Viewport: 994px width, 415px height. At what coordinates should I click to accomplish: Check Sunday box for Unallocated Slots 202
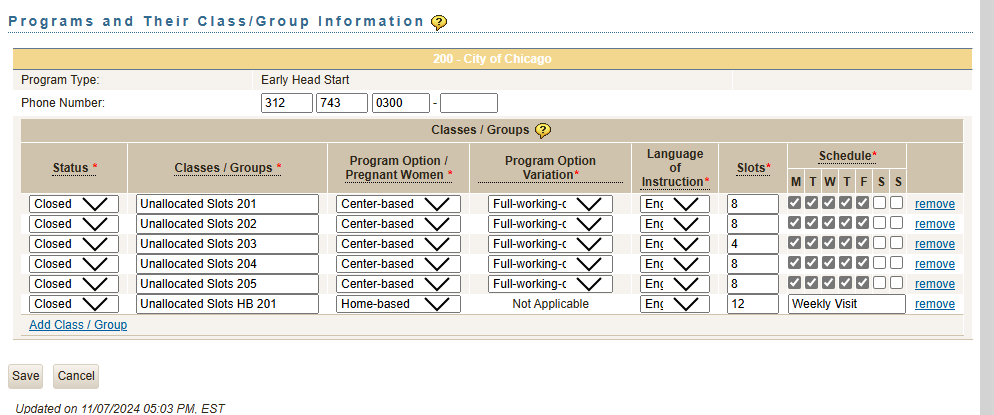(897, 223)
